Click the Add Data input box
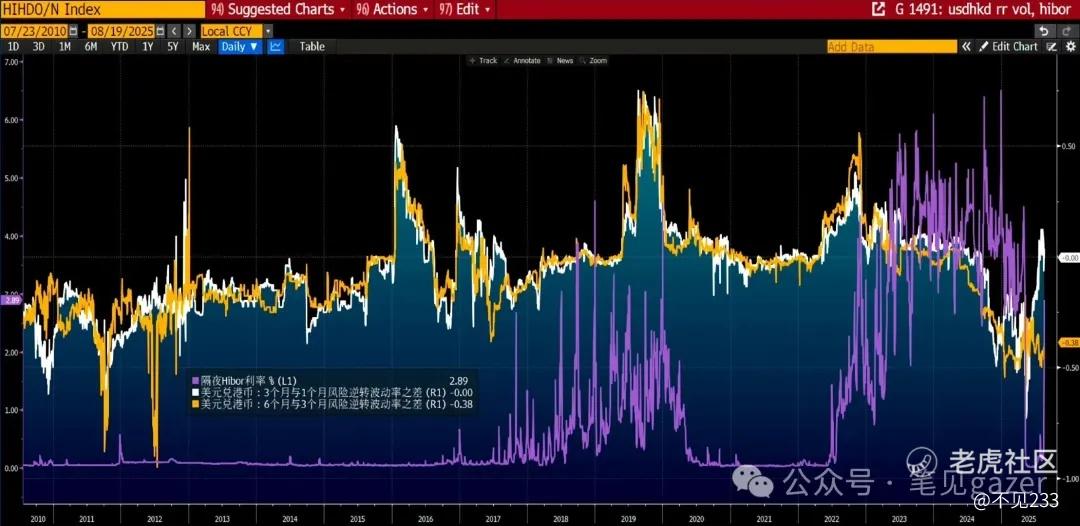Viewport: 1080px width, 526px height. click(x=891, y=46)
